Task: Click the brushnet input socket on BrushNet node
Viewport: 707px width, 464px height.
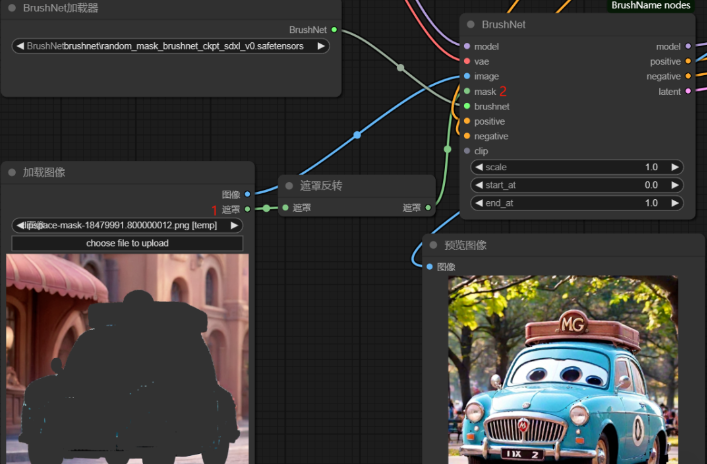Action: [467, 106]
